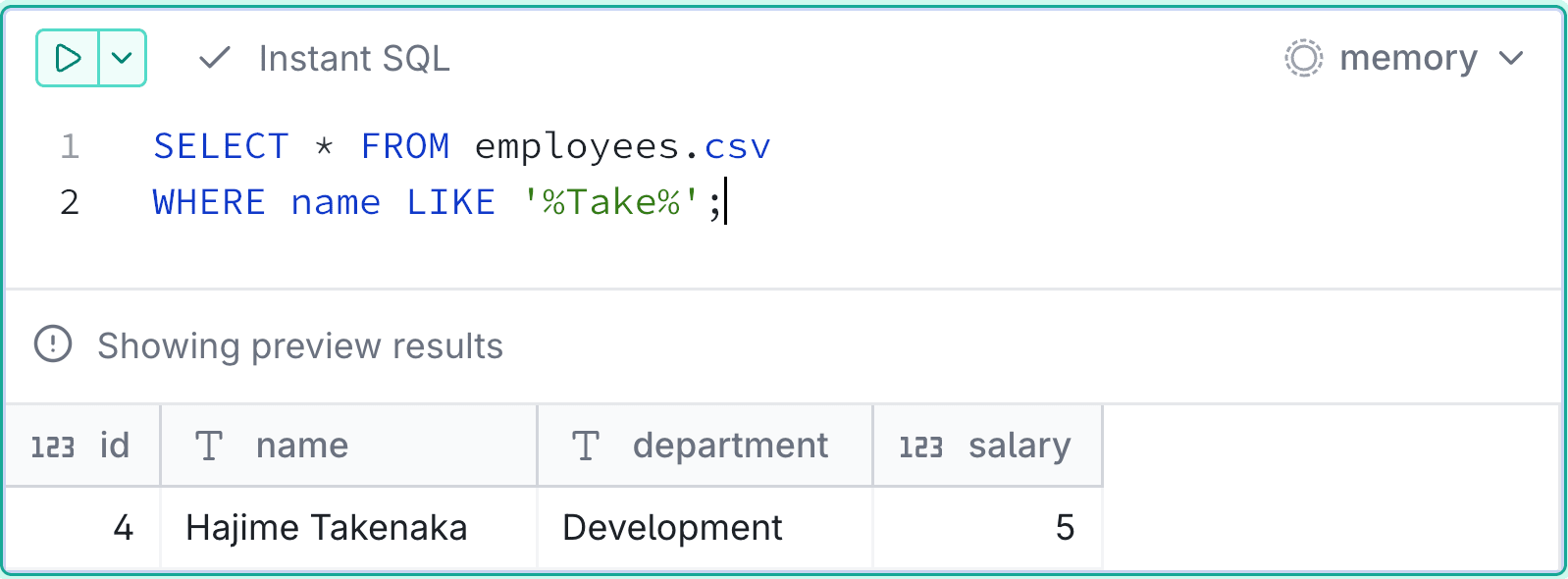The width and height of the screenshot is (1568, 579).
Task: Open the memory database dropdown label
Action: pos(1408,59)
